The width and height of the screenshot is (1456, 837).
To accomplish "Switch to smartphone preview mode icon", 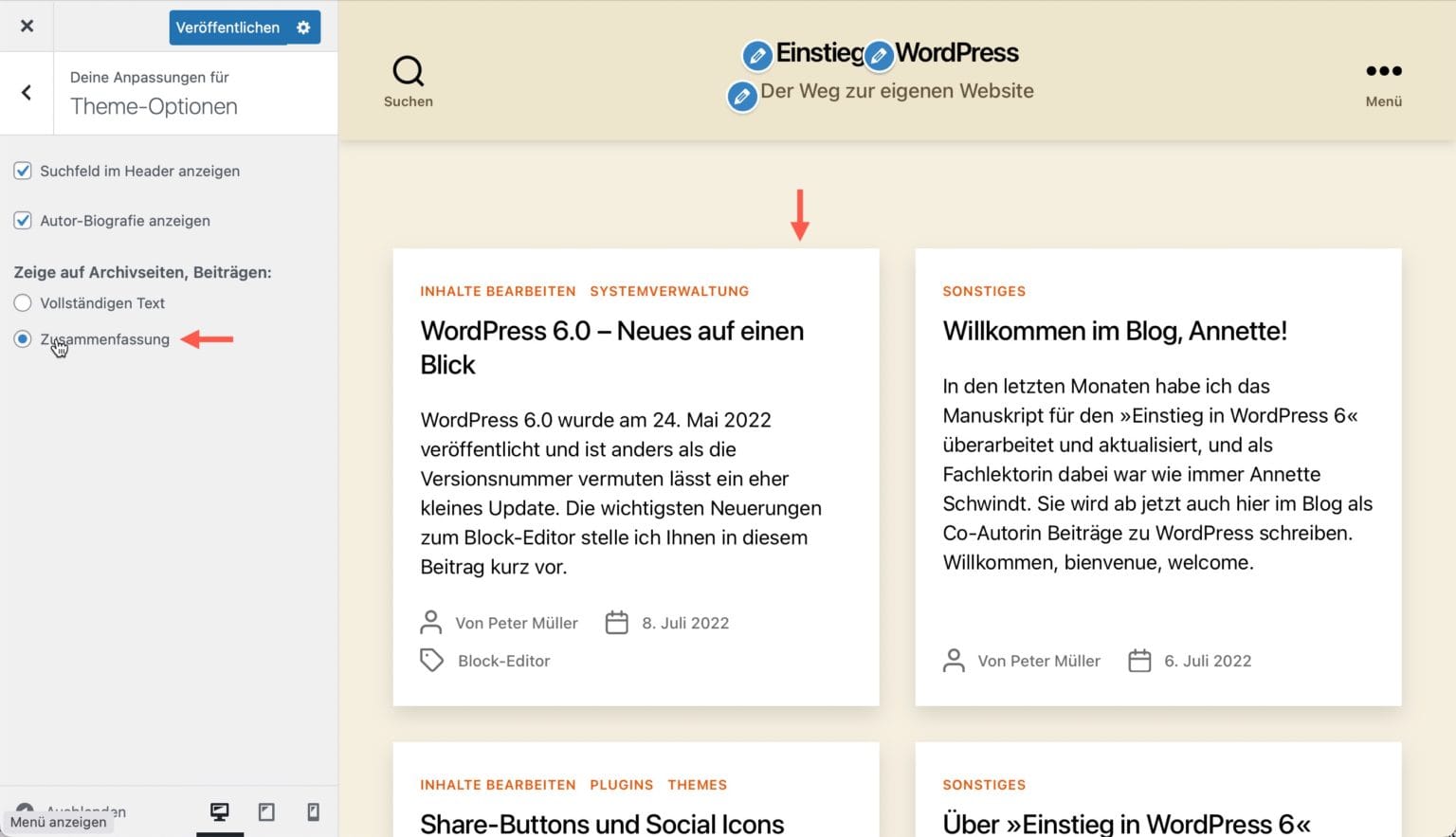I will coord(313,811).
